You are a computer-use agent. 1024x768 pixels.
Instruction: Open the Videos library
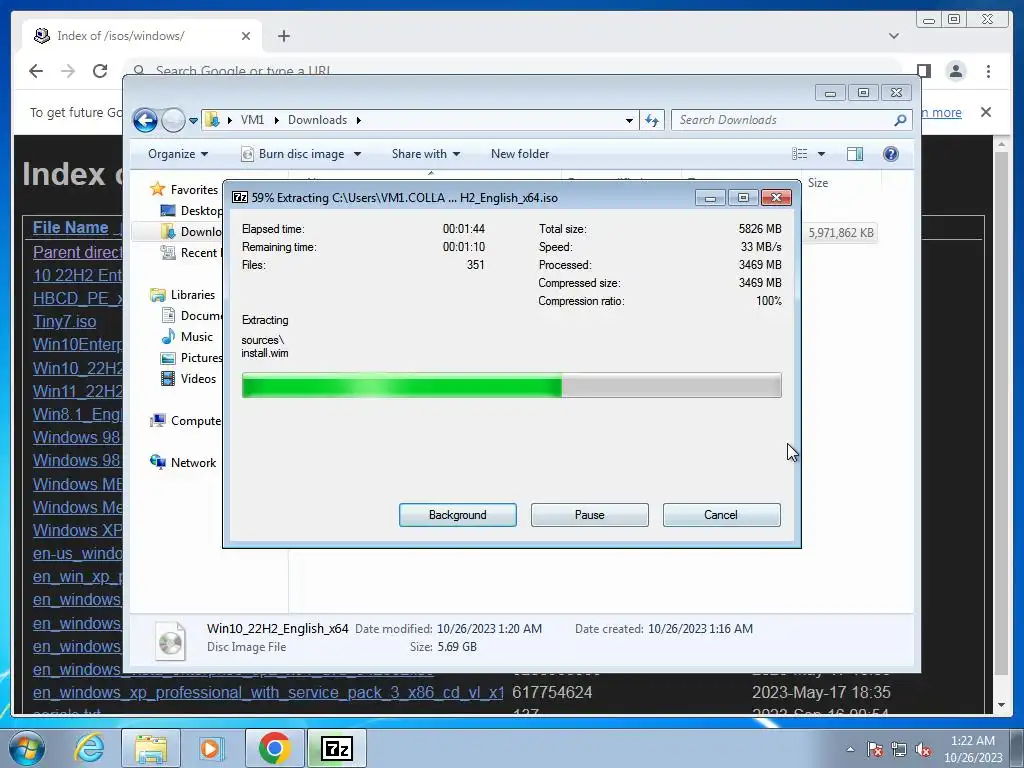tap(189, 379)
